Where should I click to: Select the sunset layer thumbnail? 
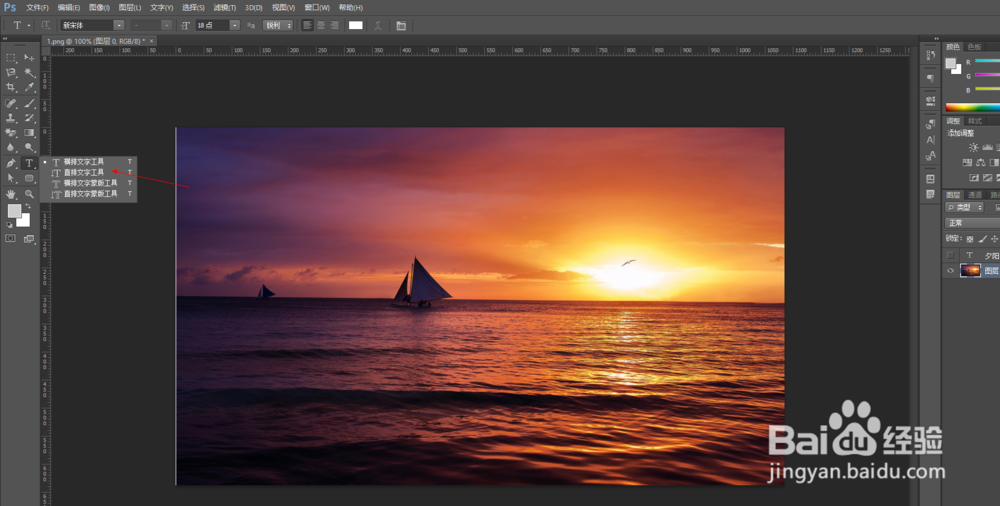coord(970,271)
